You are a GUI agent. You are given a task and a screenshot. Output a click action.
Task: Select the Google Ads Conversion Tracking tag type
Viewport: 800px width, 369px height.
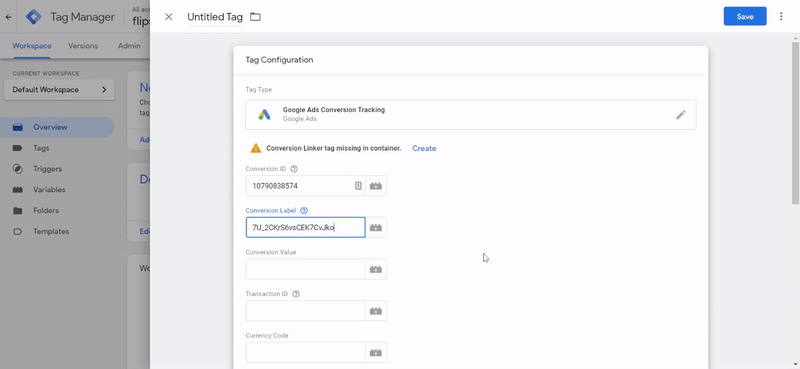tap(470, 114)
